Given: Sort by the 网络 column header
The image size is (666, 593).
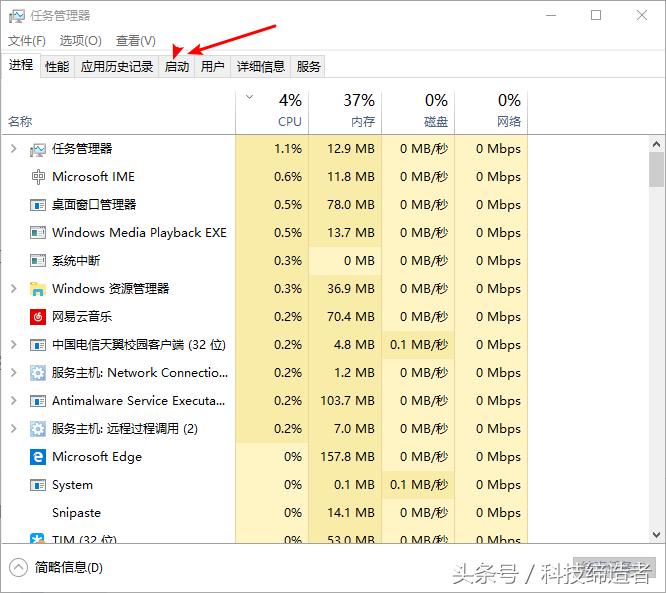Looking at the screenshot, I should 491,113.
